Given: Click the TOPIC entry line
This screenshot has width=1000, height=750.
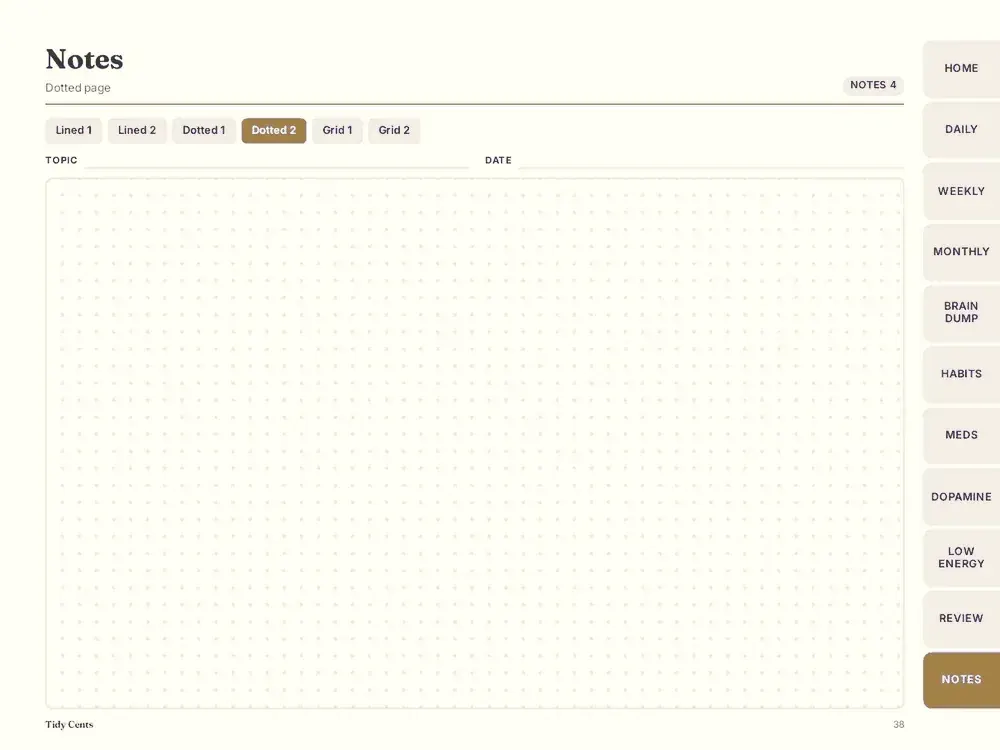Looking at the screenshot, I should (277, 161).
